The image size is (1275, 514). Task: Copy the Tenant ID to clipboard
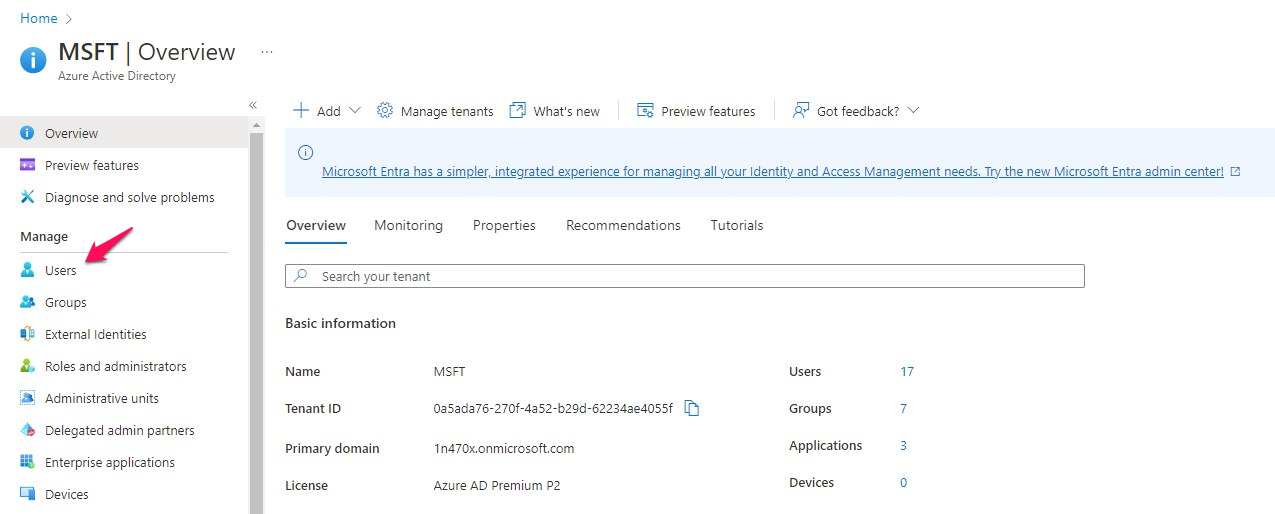[692, 408]
